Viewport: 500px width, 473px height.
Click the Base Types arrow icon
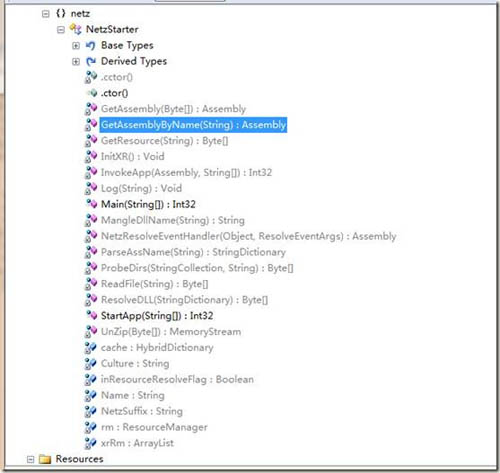tap(91, 45)
